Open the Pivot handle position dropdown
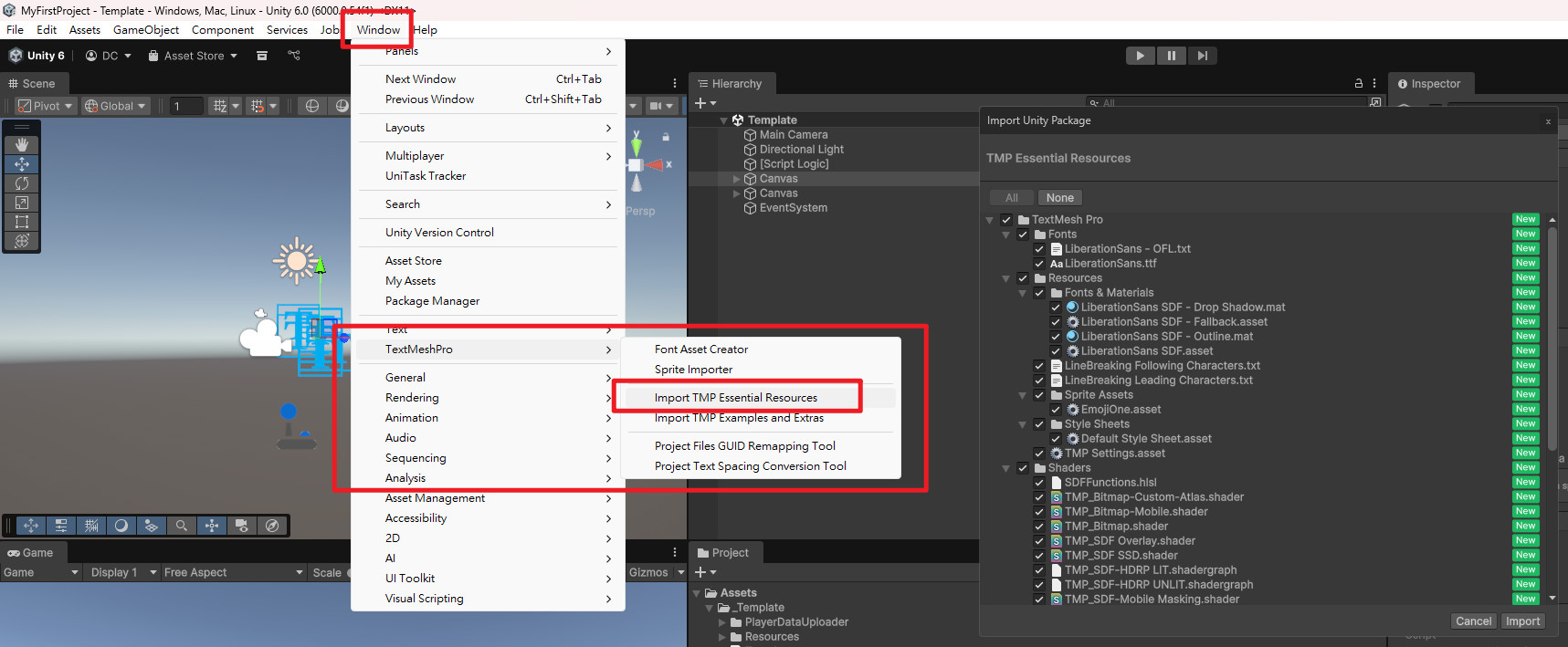 tap(45, 106)
